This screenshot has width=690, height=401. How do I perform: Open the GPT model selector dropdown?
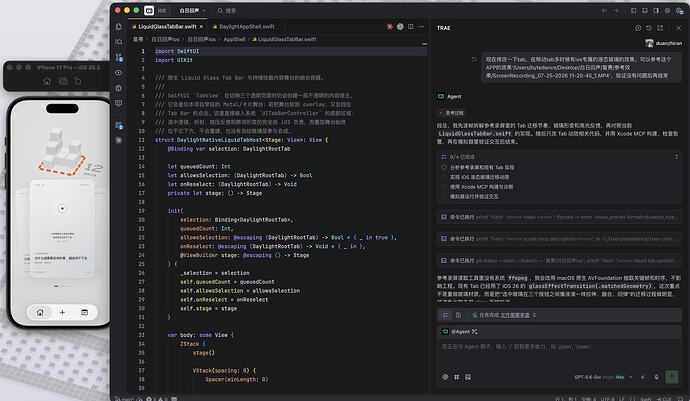(x=603, y=377)
